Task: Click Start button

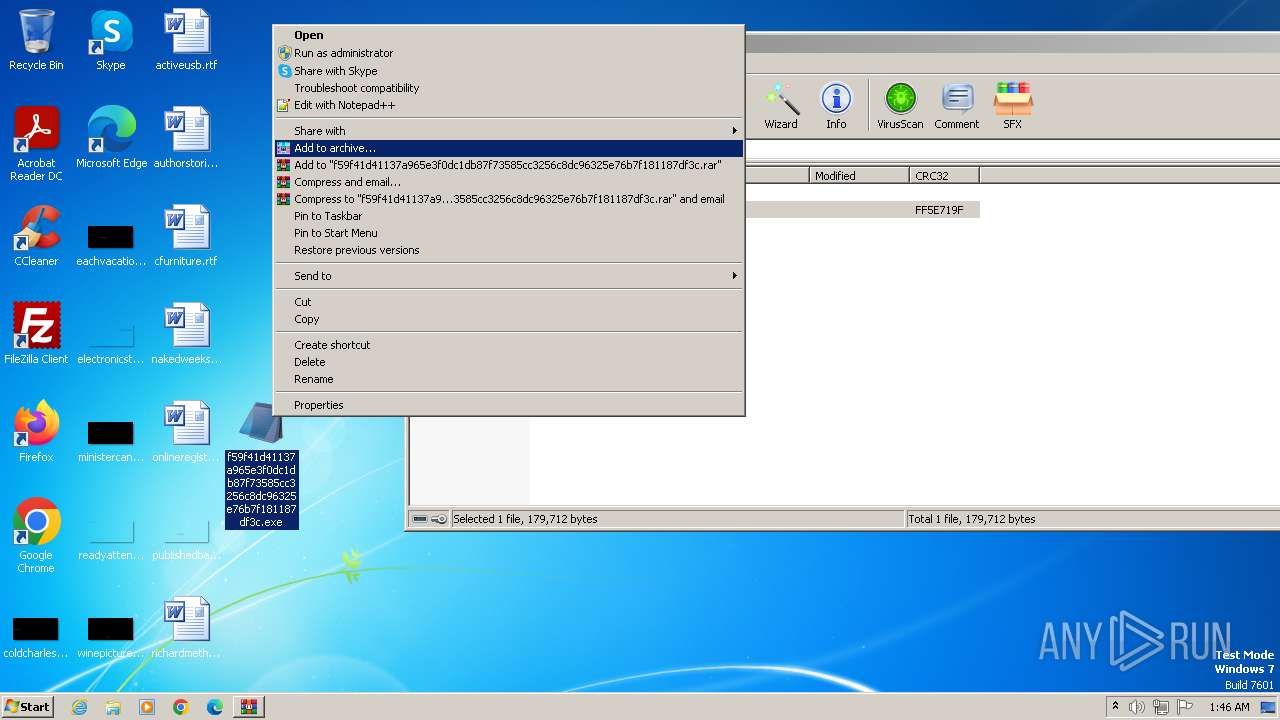Action: click(28, 707)
